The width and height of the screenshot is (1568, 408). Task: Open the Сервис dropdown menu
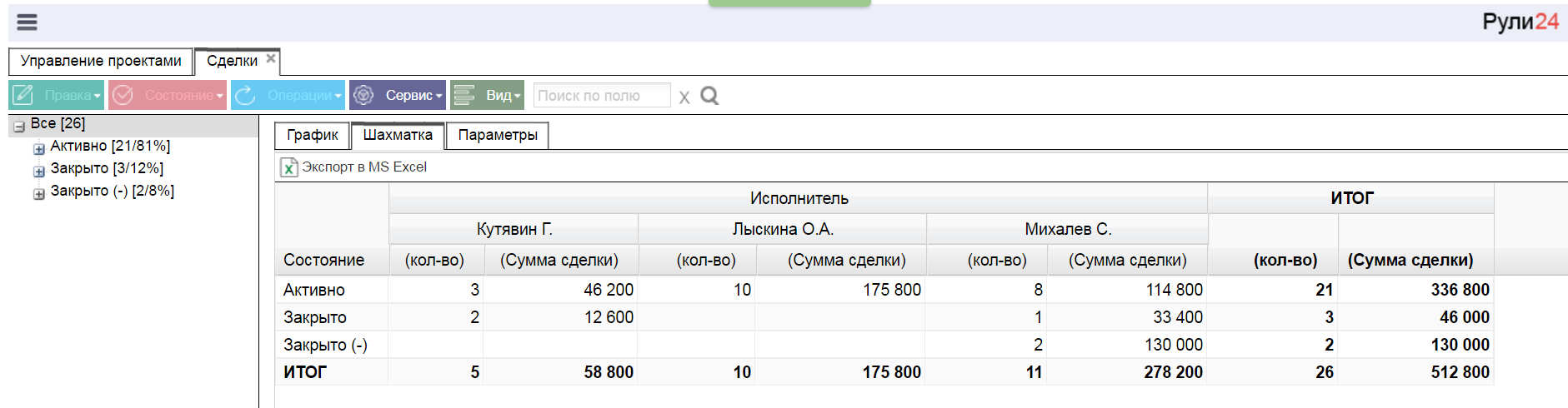[398, 95]
